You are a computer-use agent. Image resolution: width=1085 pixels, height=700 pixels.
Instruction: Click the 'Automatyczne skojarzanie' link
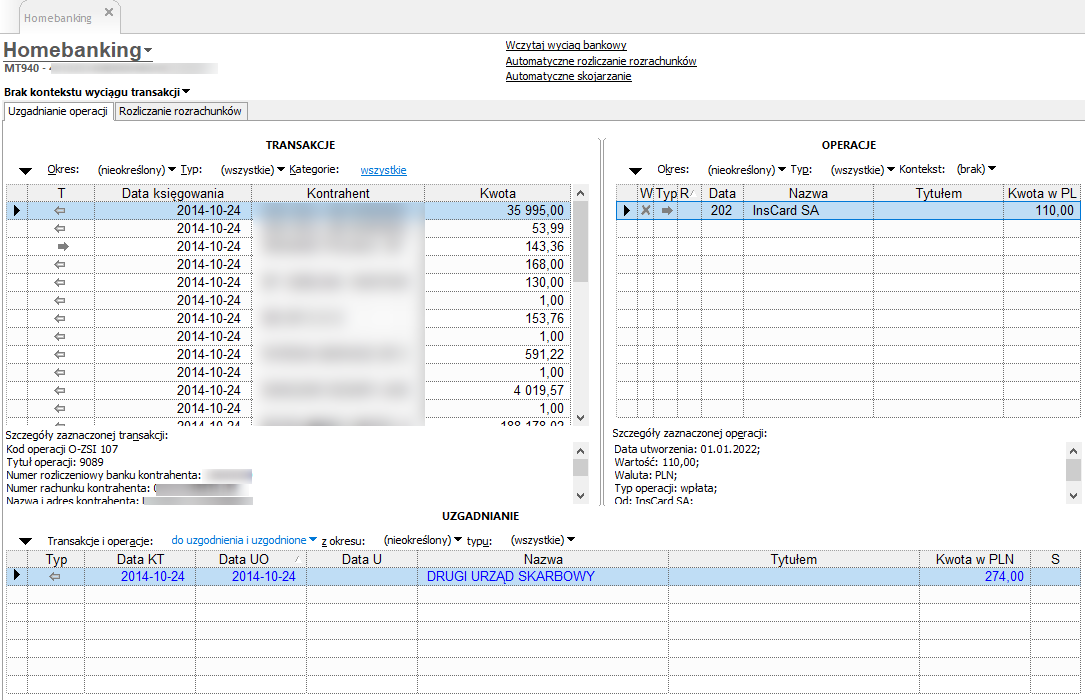[568, 76]
